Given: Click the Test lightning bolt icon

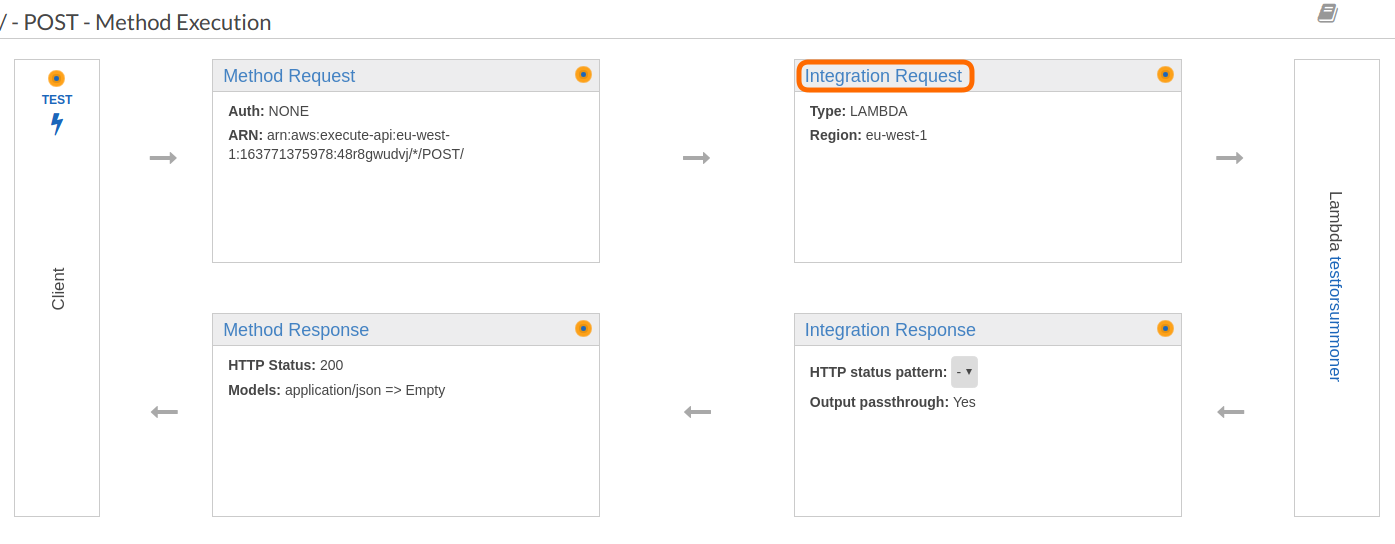Looking at the screenshot, I should 57,124.
